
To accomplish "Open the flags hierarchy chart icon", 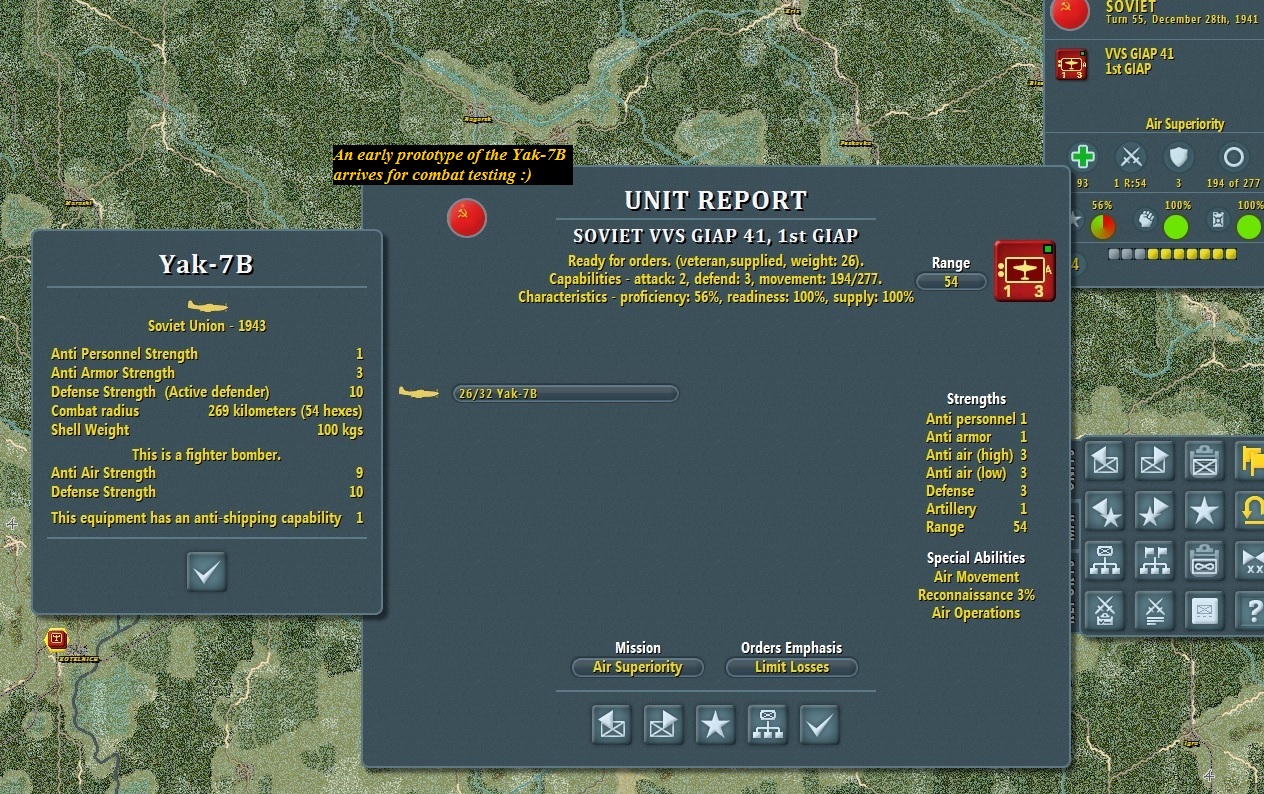I will click(x=1154, y=560).
